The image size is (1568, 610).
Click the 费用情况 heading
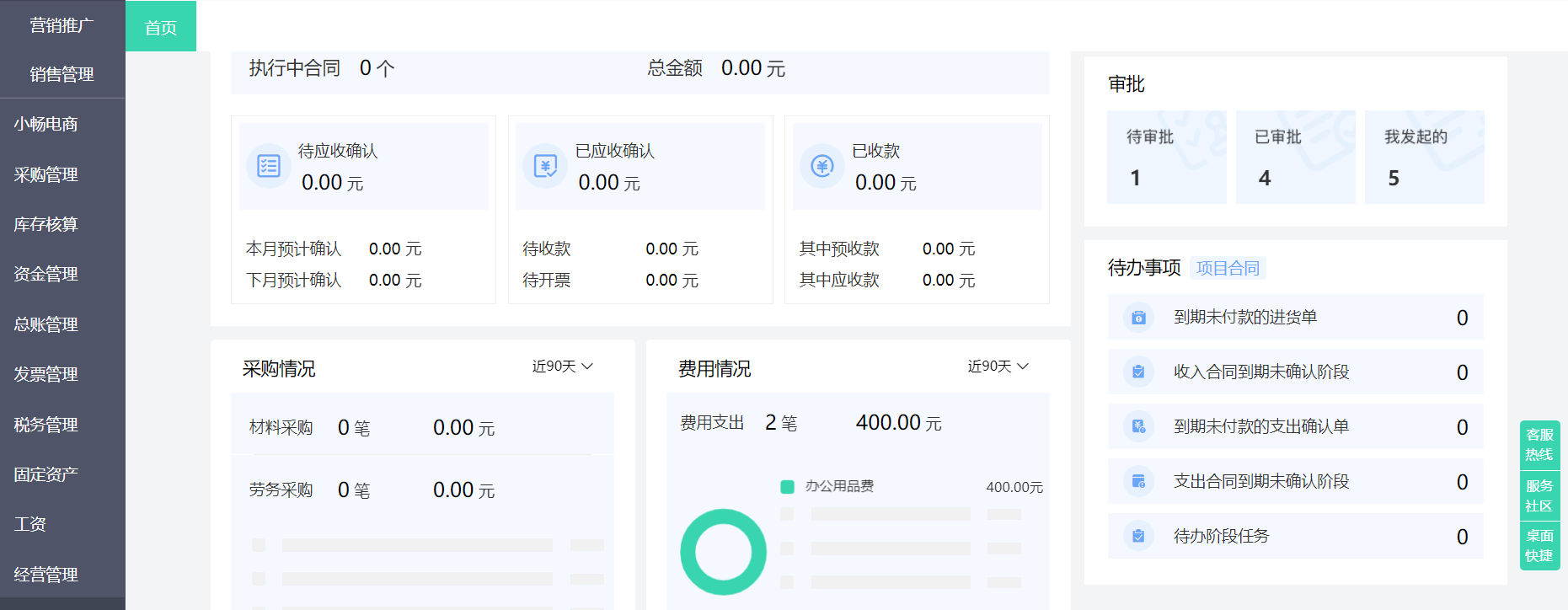point(714,369)
